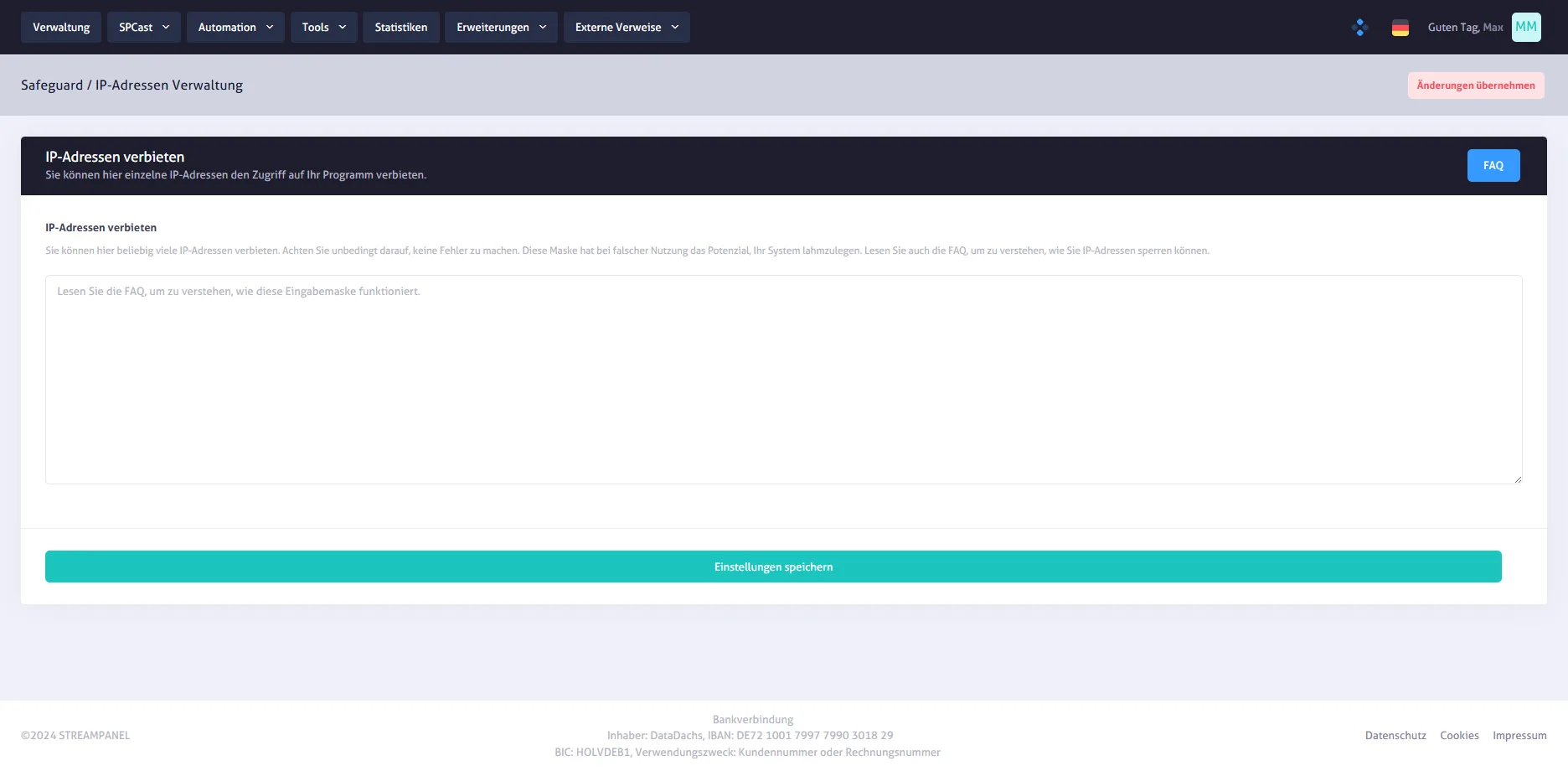Open the Externe Verweise dropdown
The height and width of the screenshot is (771, 1568).
(627, 28)
